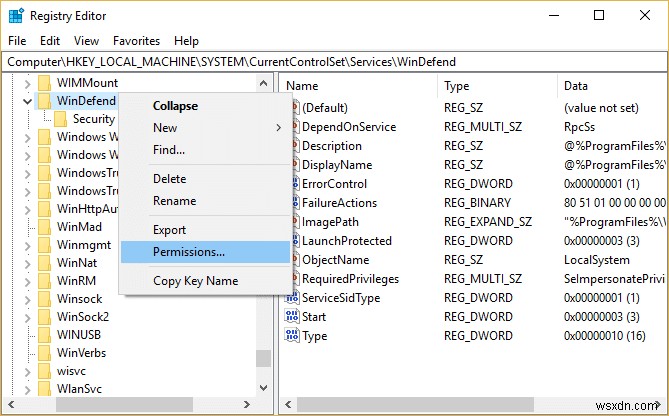Click the WinDefend folder icon
Viewport: 669px width, 416px height.
(x=44, y=101)
